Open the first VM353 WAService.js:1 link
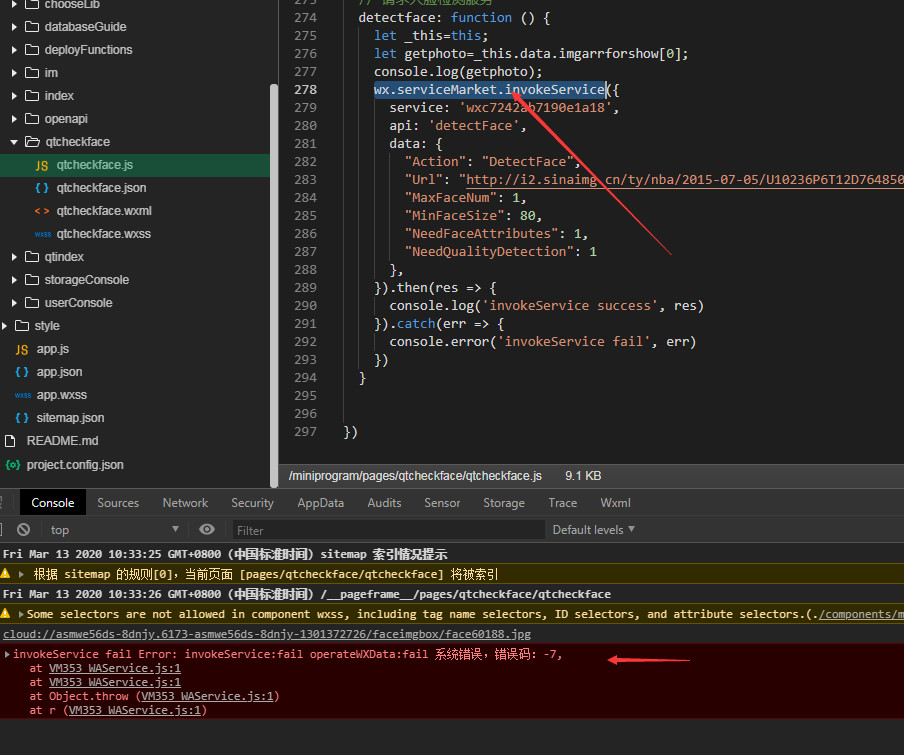 115,668
